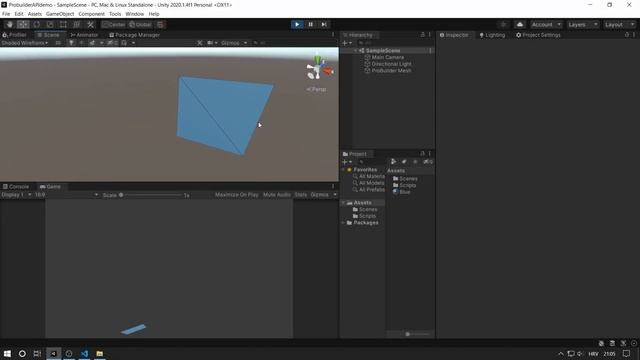Expand the Packages folder in Project

pyautogui.click(x=343, y=223)
